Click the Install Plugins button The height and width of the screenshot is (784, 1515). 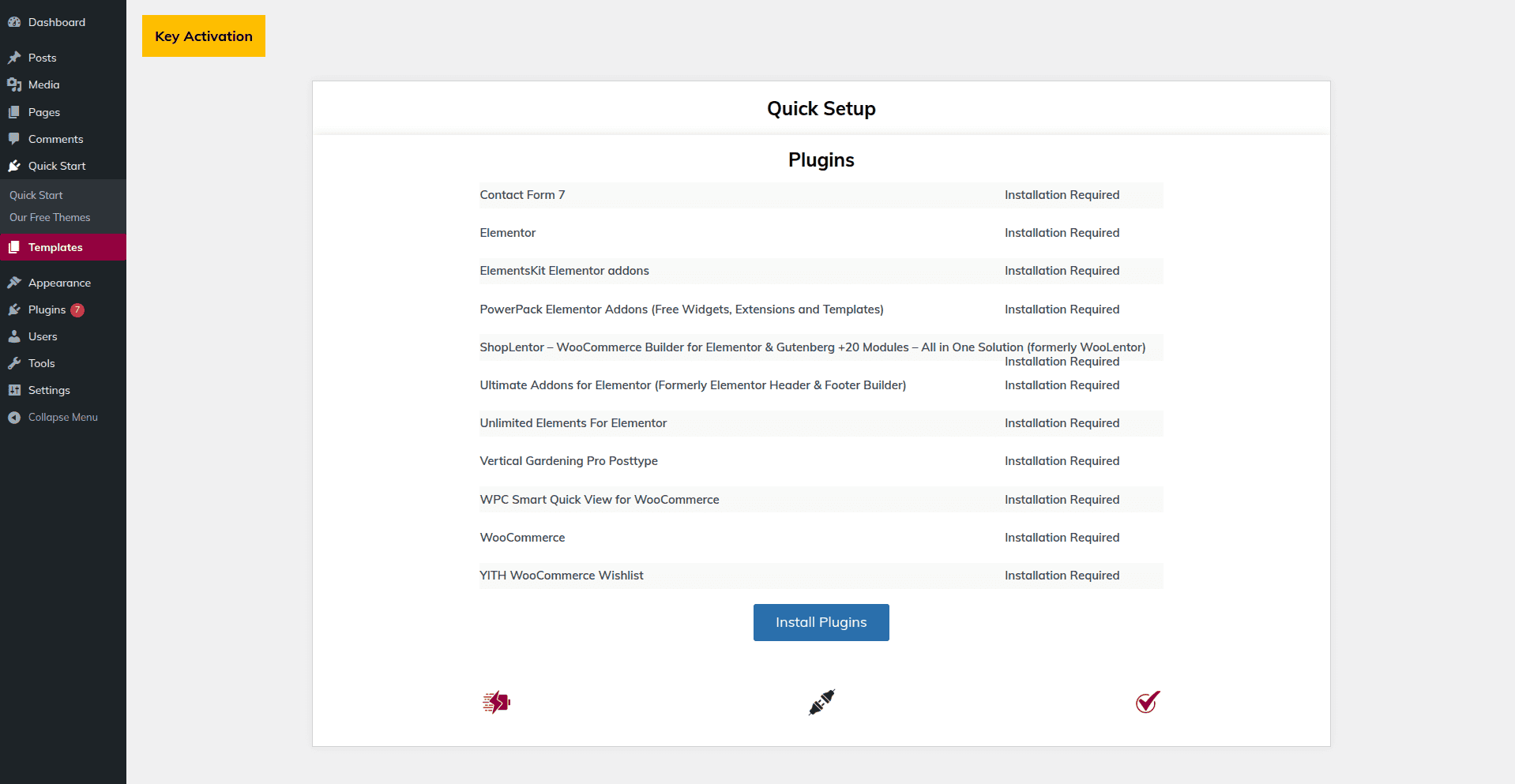tap(821, 622)
